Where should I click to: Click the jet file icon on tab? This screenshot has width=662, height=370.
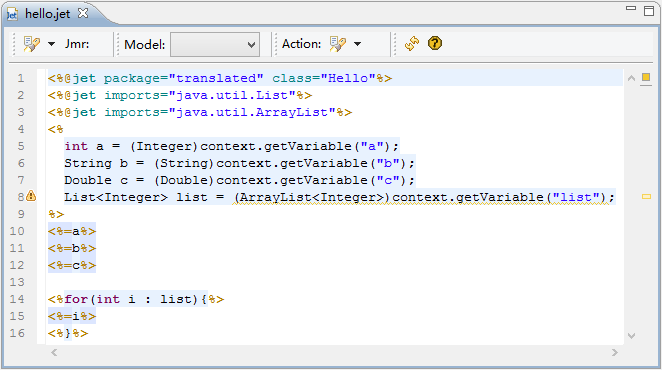click(x=12, y=14)
